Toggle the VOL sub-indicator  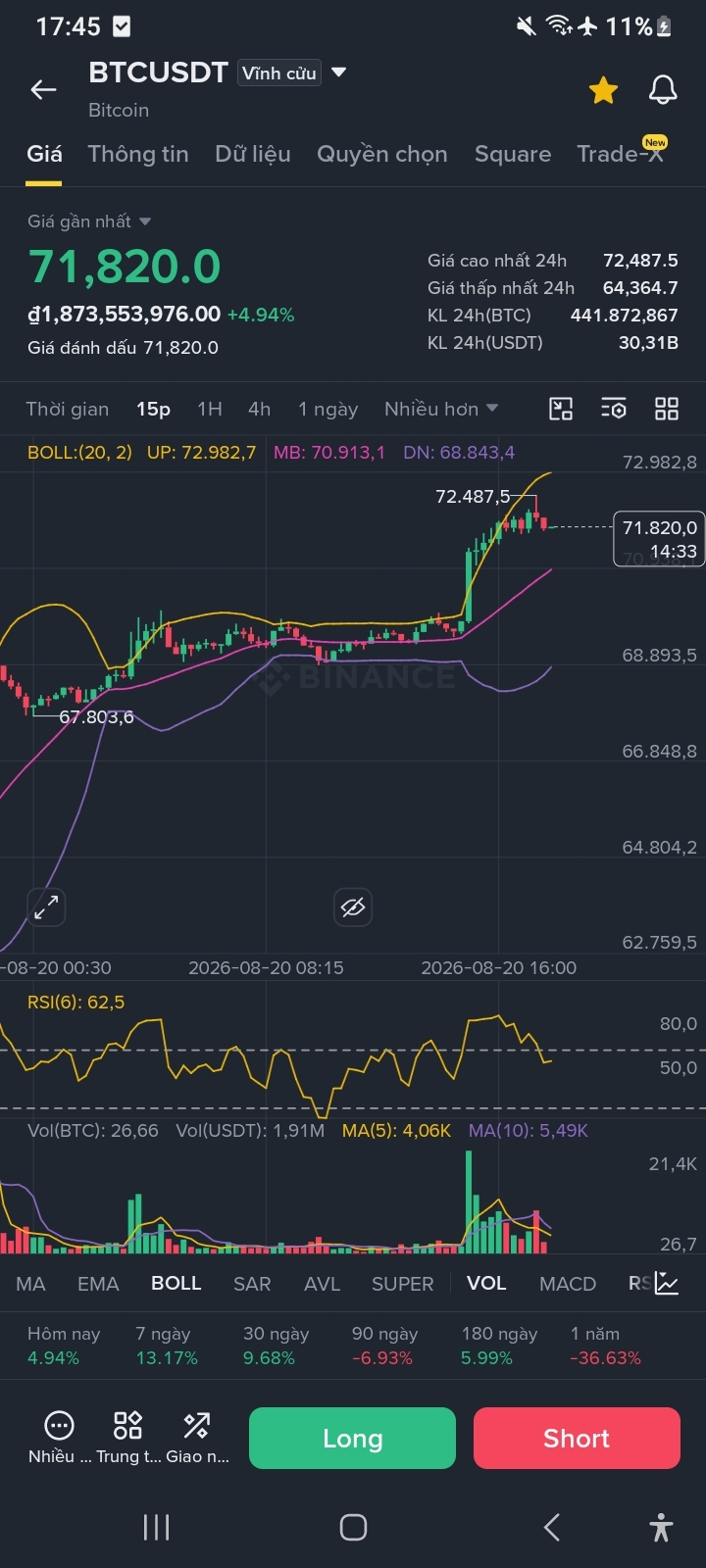click(x=486, y=1284)
